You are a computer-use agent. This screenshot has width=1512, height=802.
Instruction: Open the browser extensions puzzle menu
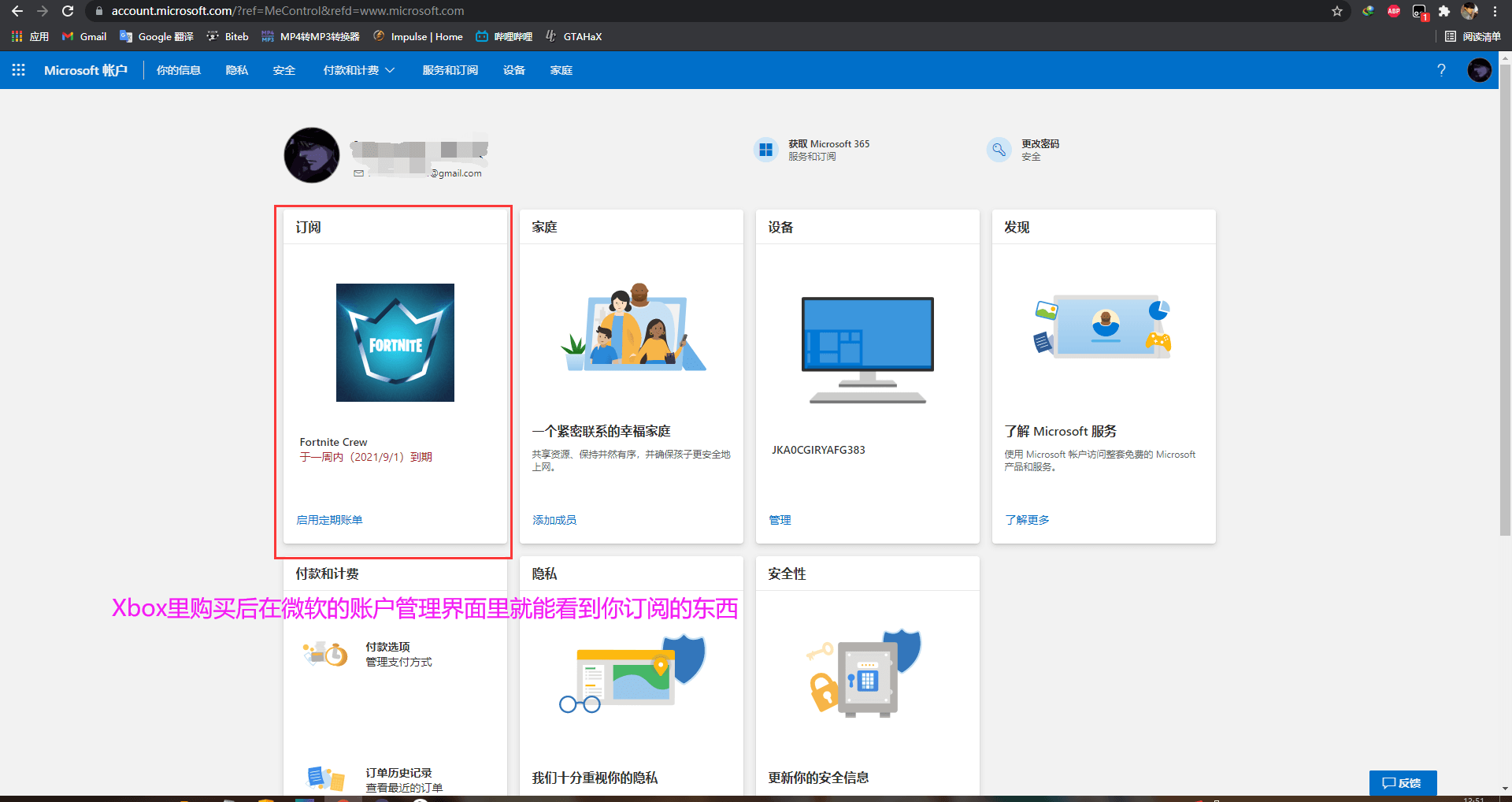point(1444,11)
